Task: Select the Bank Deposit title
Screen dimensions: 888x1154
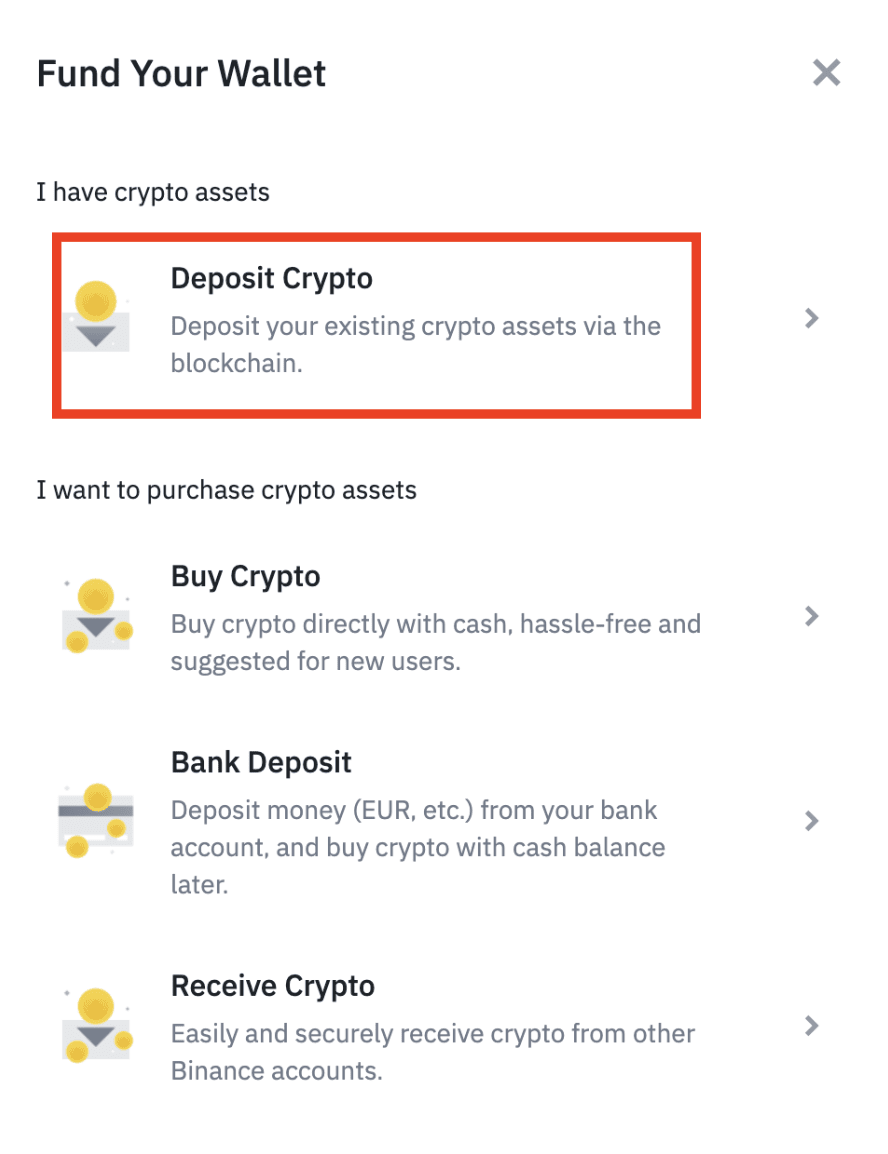Action: [261, 762]
